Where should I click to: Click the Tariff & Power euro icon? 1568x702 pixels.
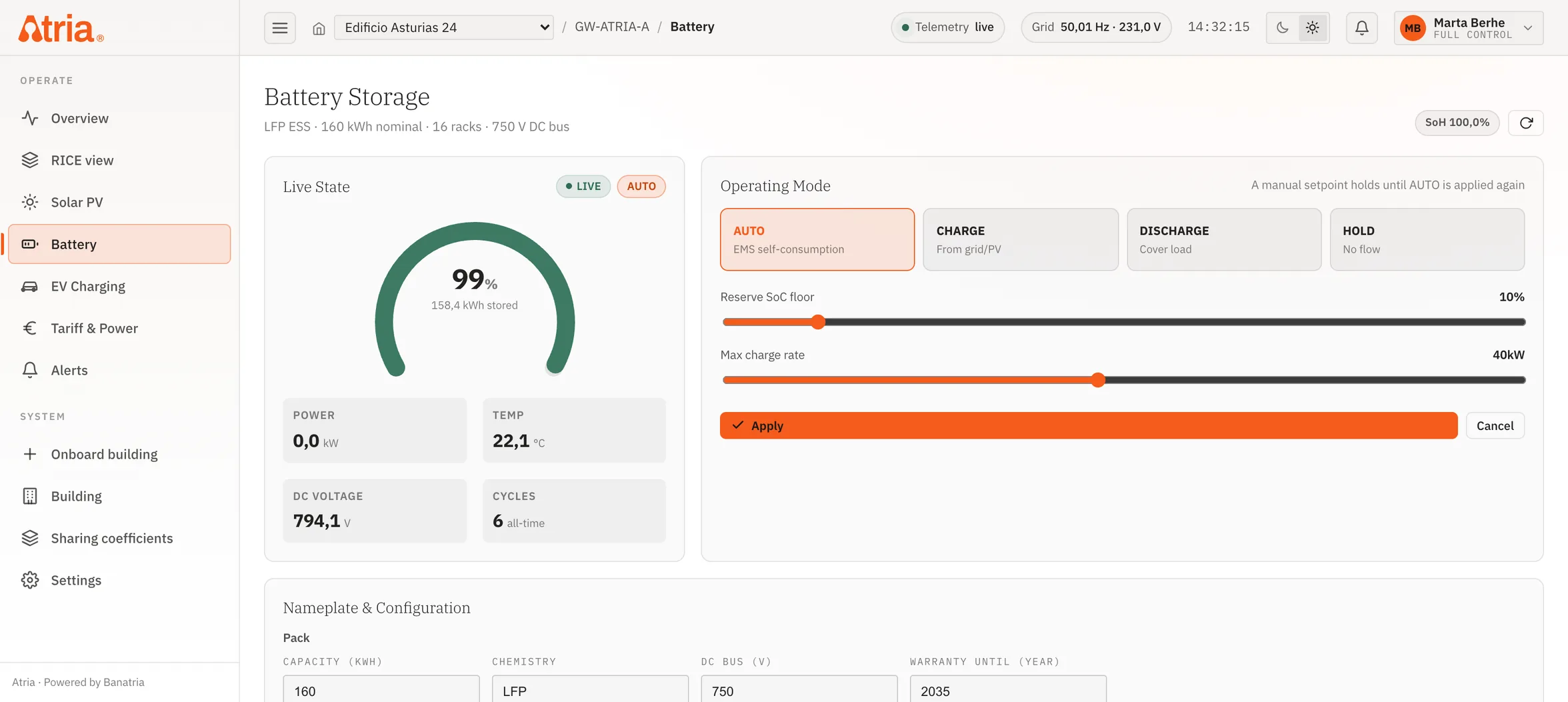(x=30, y=328)
